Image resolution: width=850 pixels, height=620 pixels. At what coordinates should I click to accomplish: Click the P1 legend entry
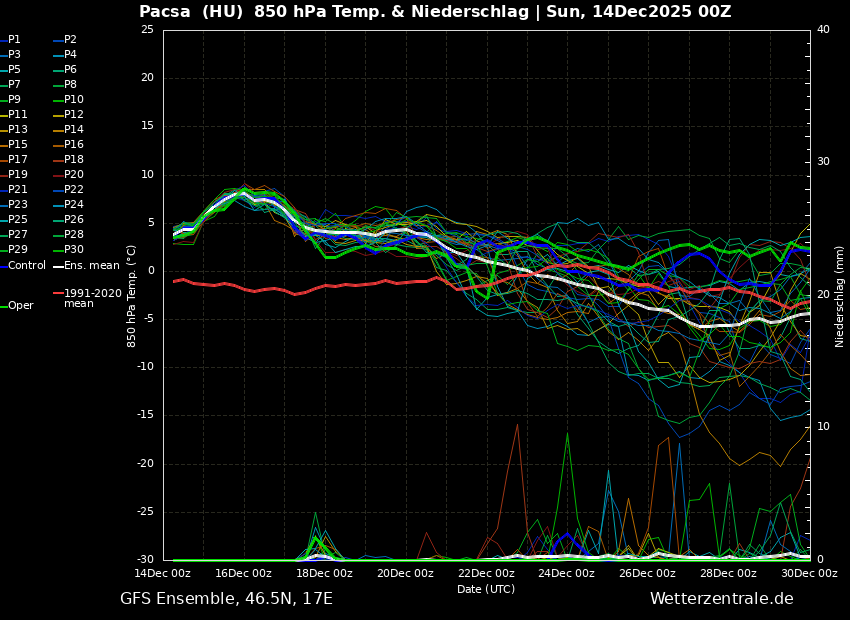point(14,40)
